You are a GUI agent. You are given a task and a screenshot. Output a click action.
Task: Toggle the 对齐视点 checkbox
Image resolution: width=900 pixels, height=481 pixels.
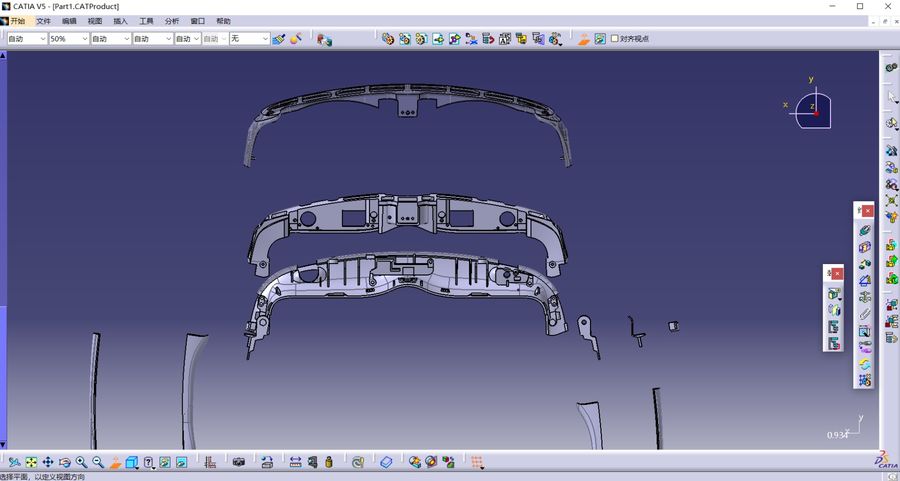pos(615,38)
